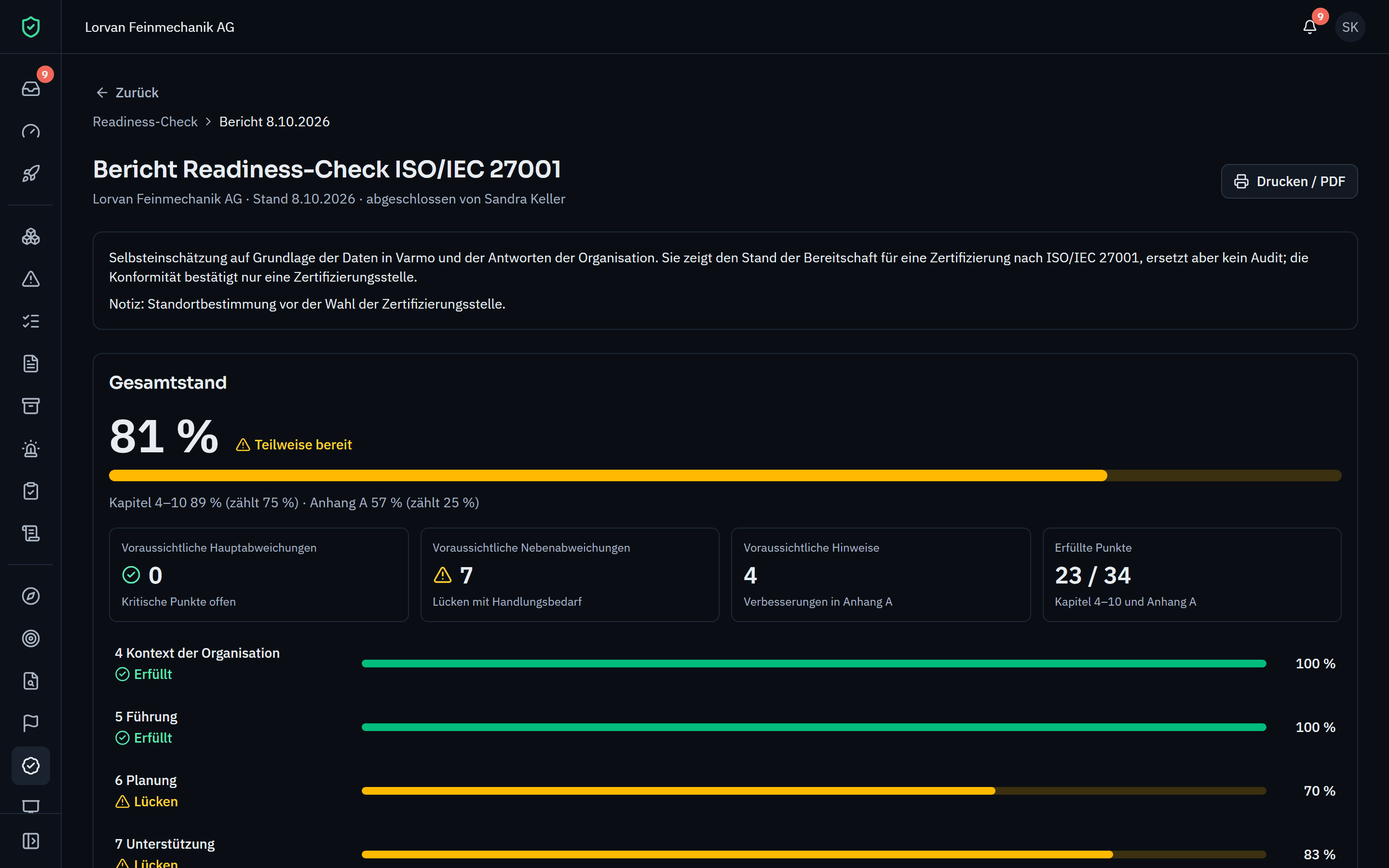
Task: Select the Voraussichtliche Nebenabweichungen card
Action: (x=570, y=575)
